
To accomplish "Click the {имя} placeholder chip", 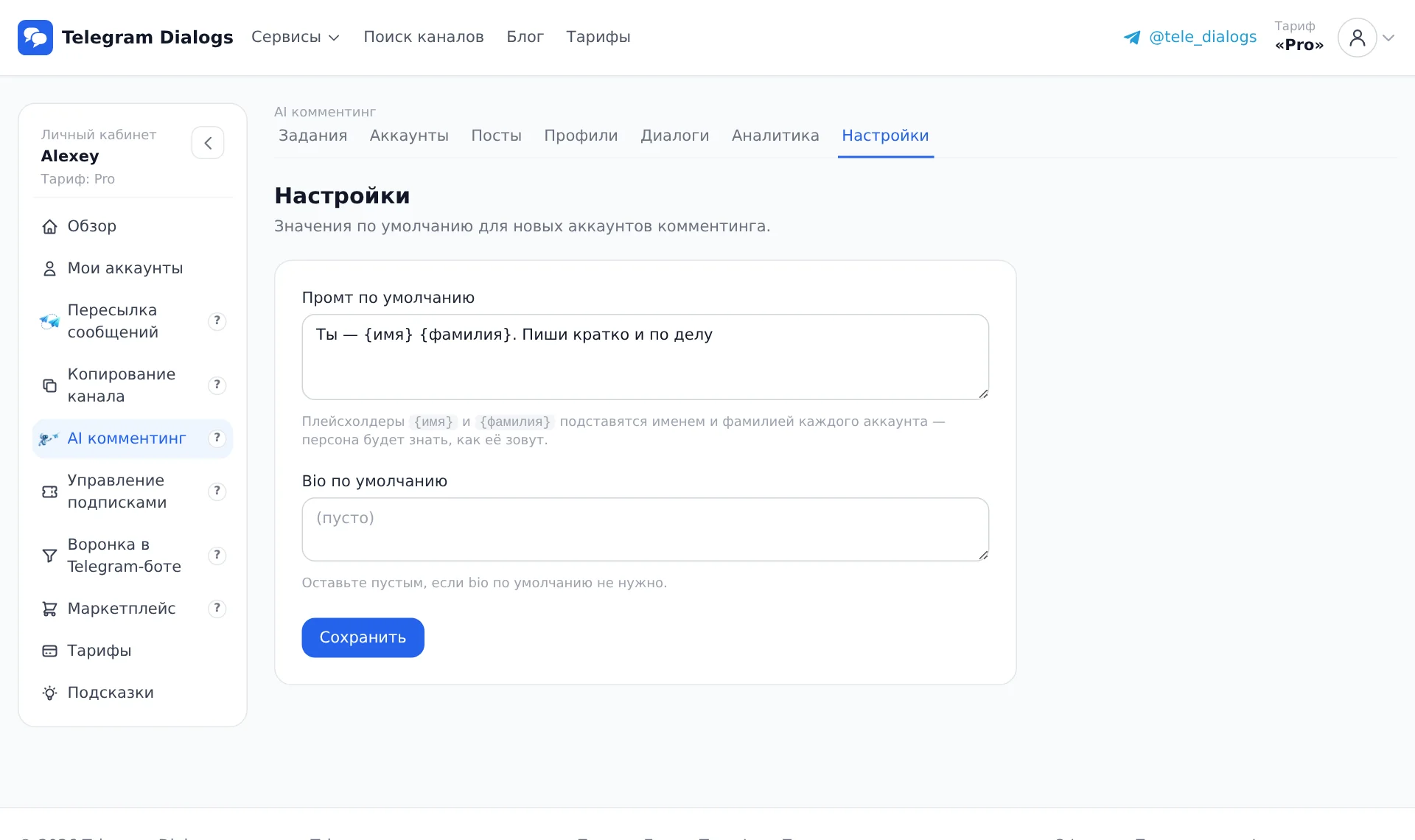I will 433,421.
